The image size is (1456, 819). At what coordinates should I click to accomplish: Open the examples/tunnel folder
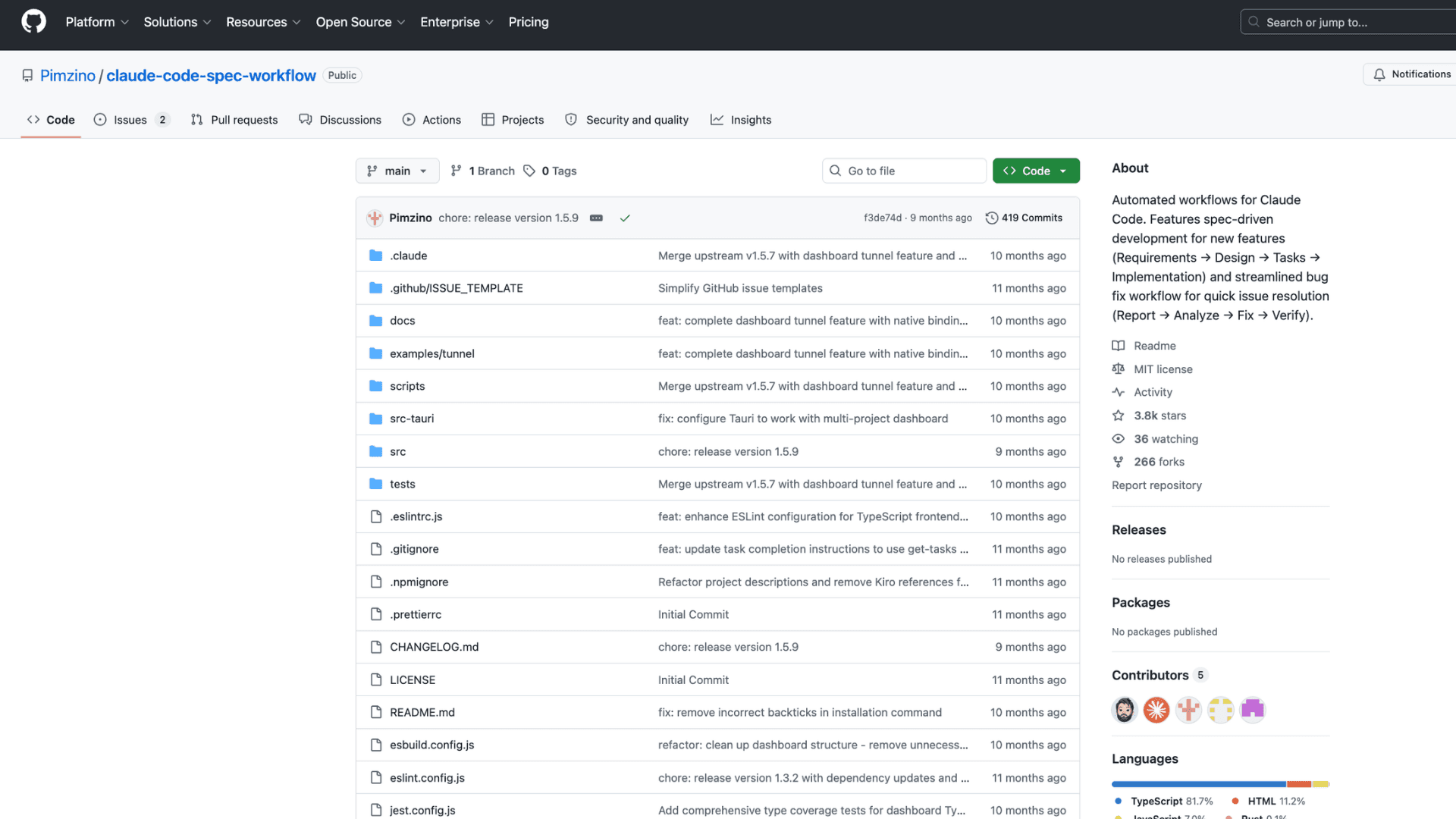click(x=432, y=353)
